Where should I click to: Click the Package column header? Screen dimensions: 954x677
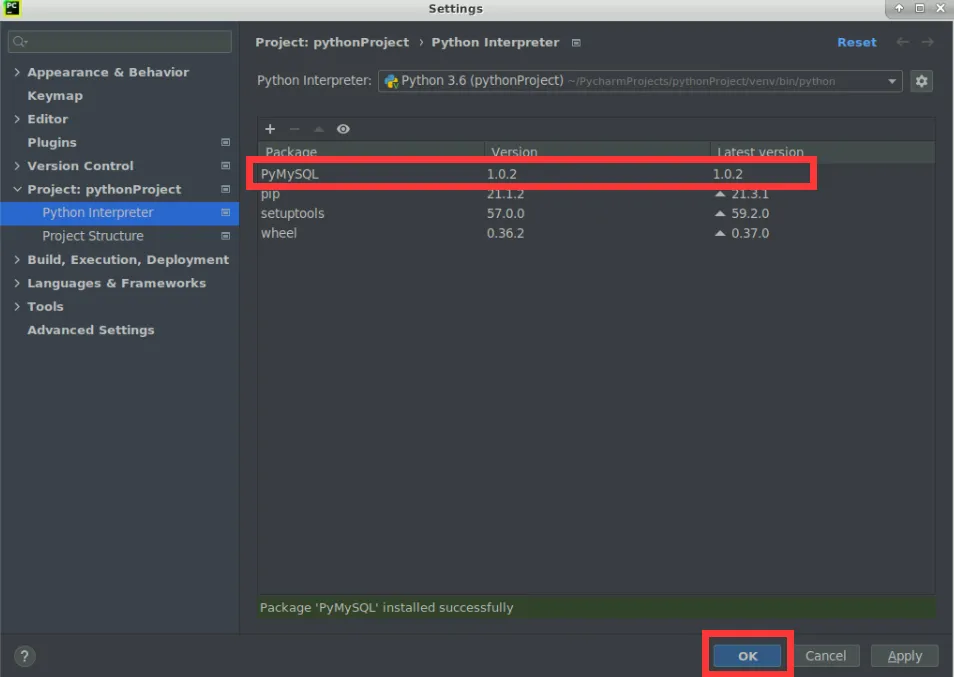pos(371,151)
